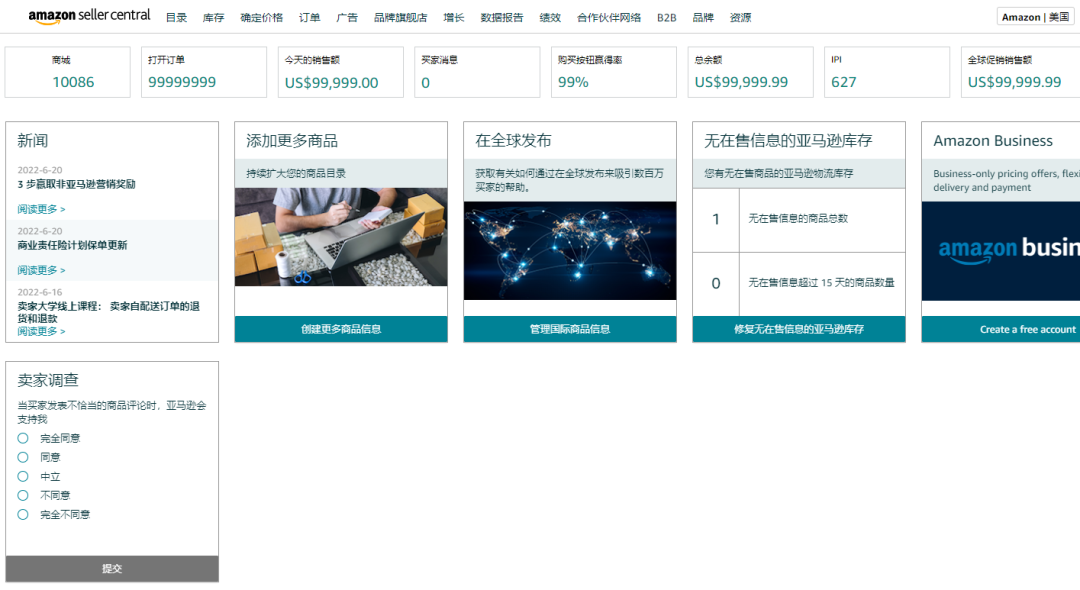The image size is (1080, 590).
Task: Click the 无在售信息的商品总数 row
Action: click(799, 220)
